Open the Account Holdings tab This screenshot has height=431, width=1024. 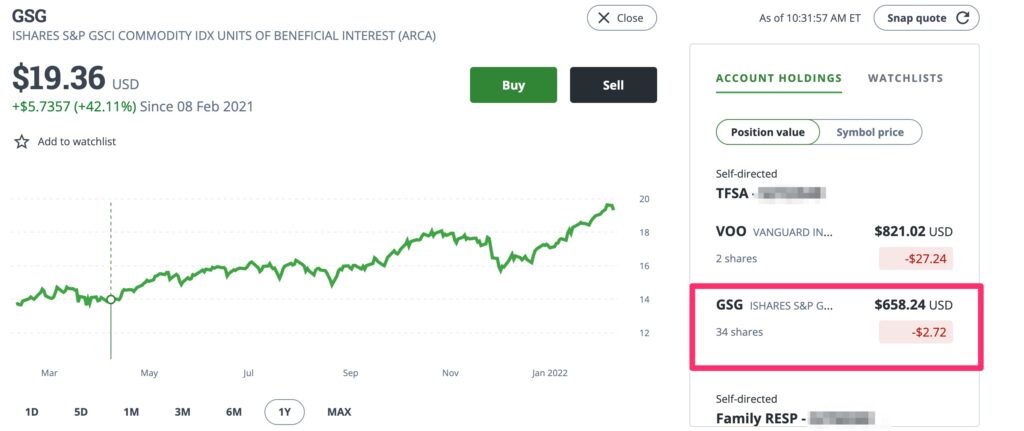coord(778,78)
